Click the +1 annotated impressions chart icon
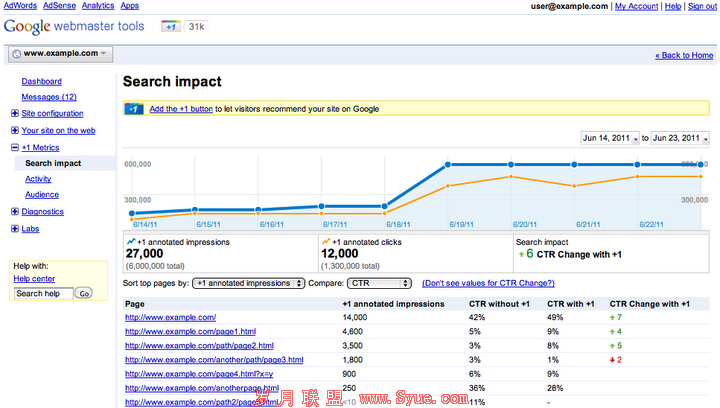 (x=131, y=242)
